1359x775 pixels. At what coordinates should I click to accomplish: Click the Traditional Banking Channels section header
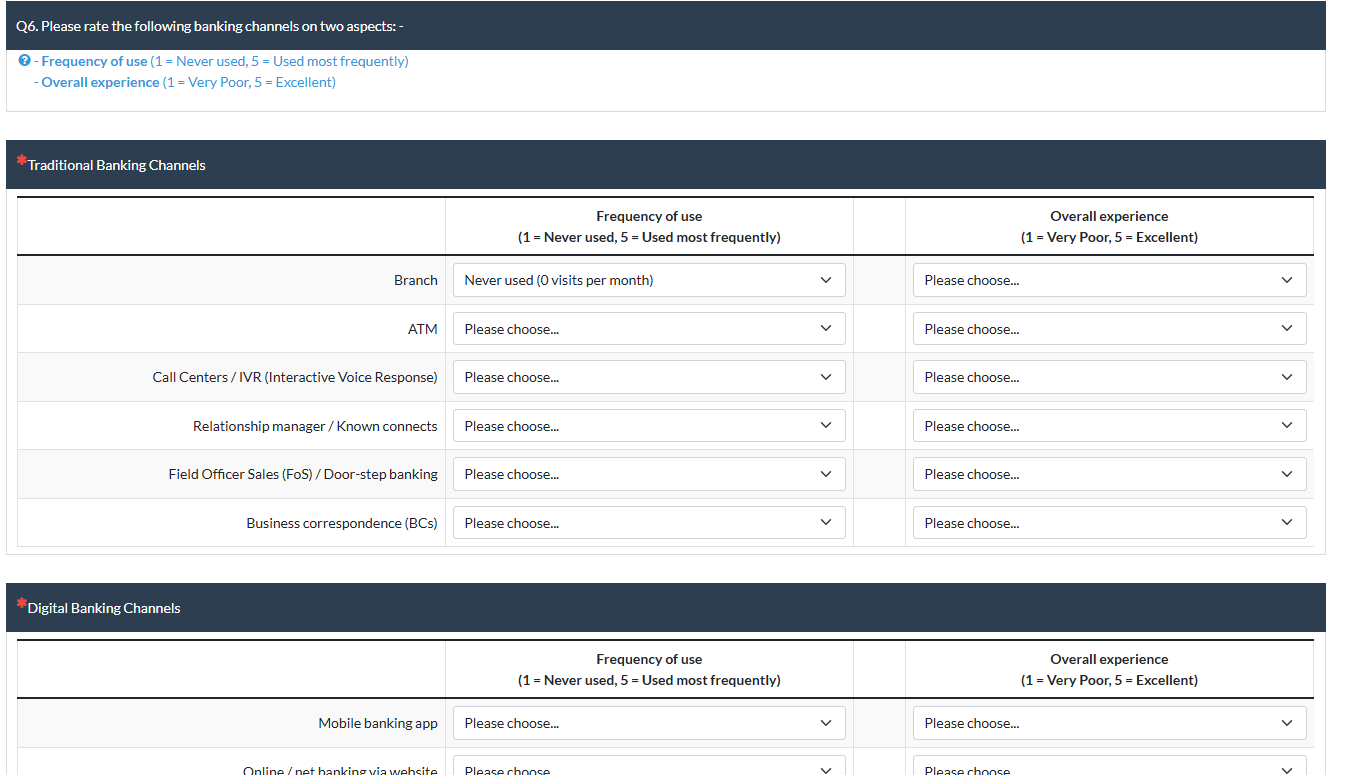point(116,165)
